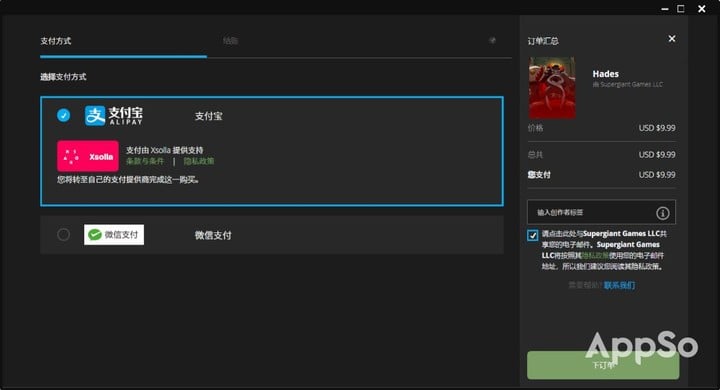Select the WeChat Pay radio button
This screenshot has width=720, height=390.
point(63,235)
